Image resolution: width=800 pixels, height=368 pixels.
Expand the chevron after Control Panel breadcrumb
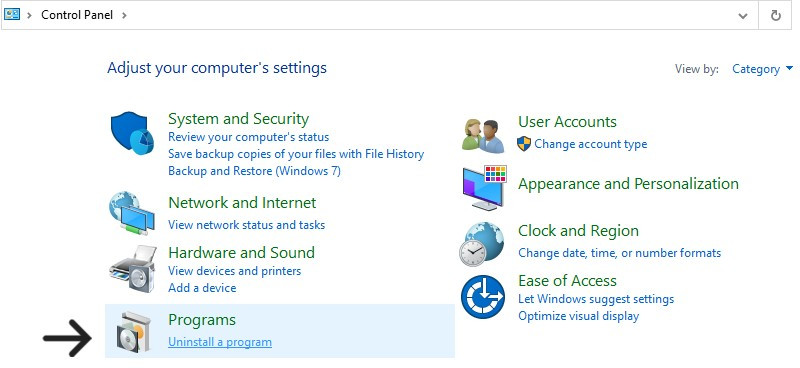tap(124, 15)
